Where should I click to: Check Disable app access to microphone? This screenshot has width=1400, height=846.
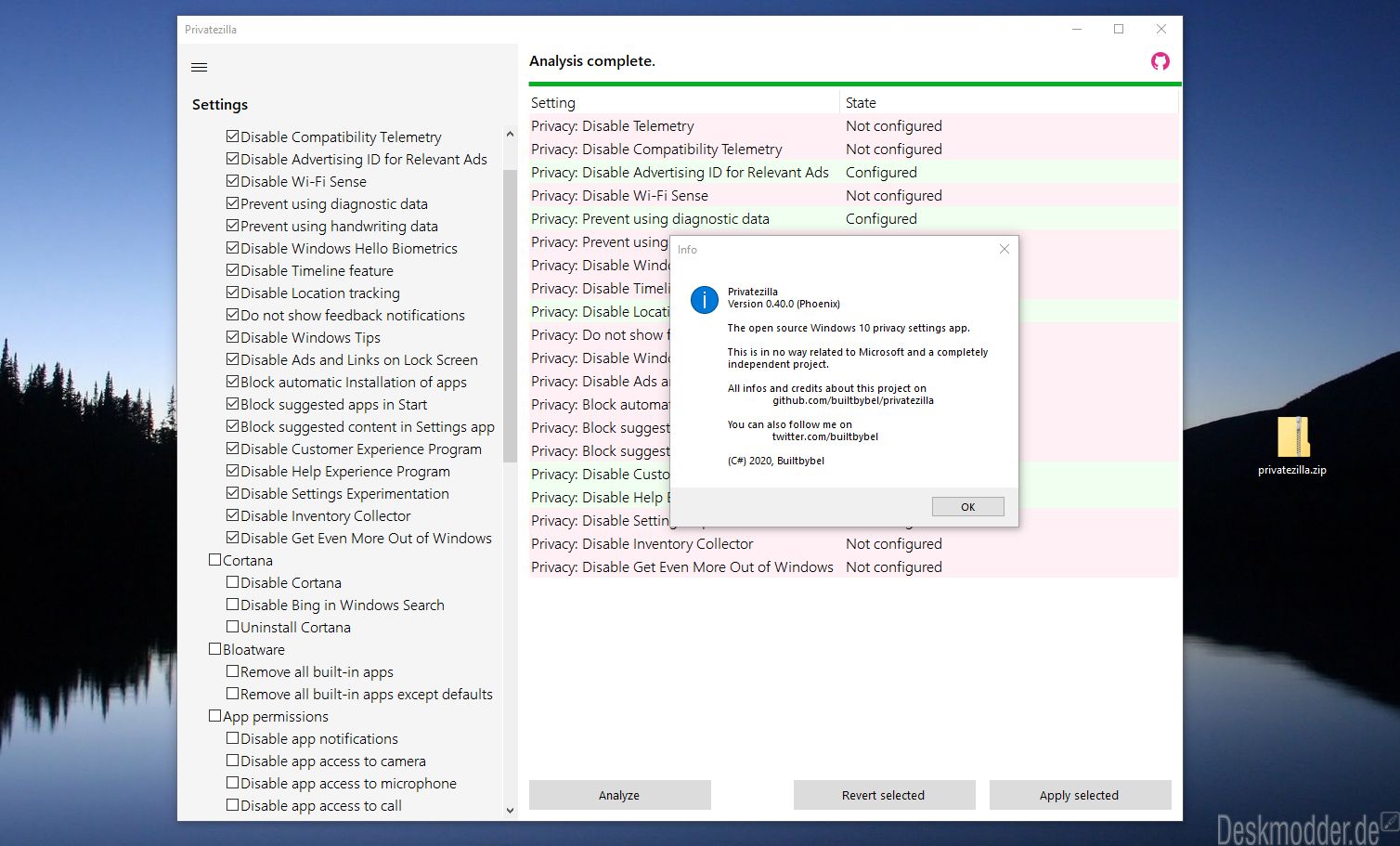[233, 783]
